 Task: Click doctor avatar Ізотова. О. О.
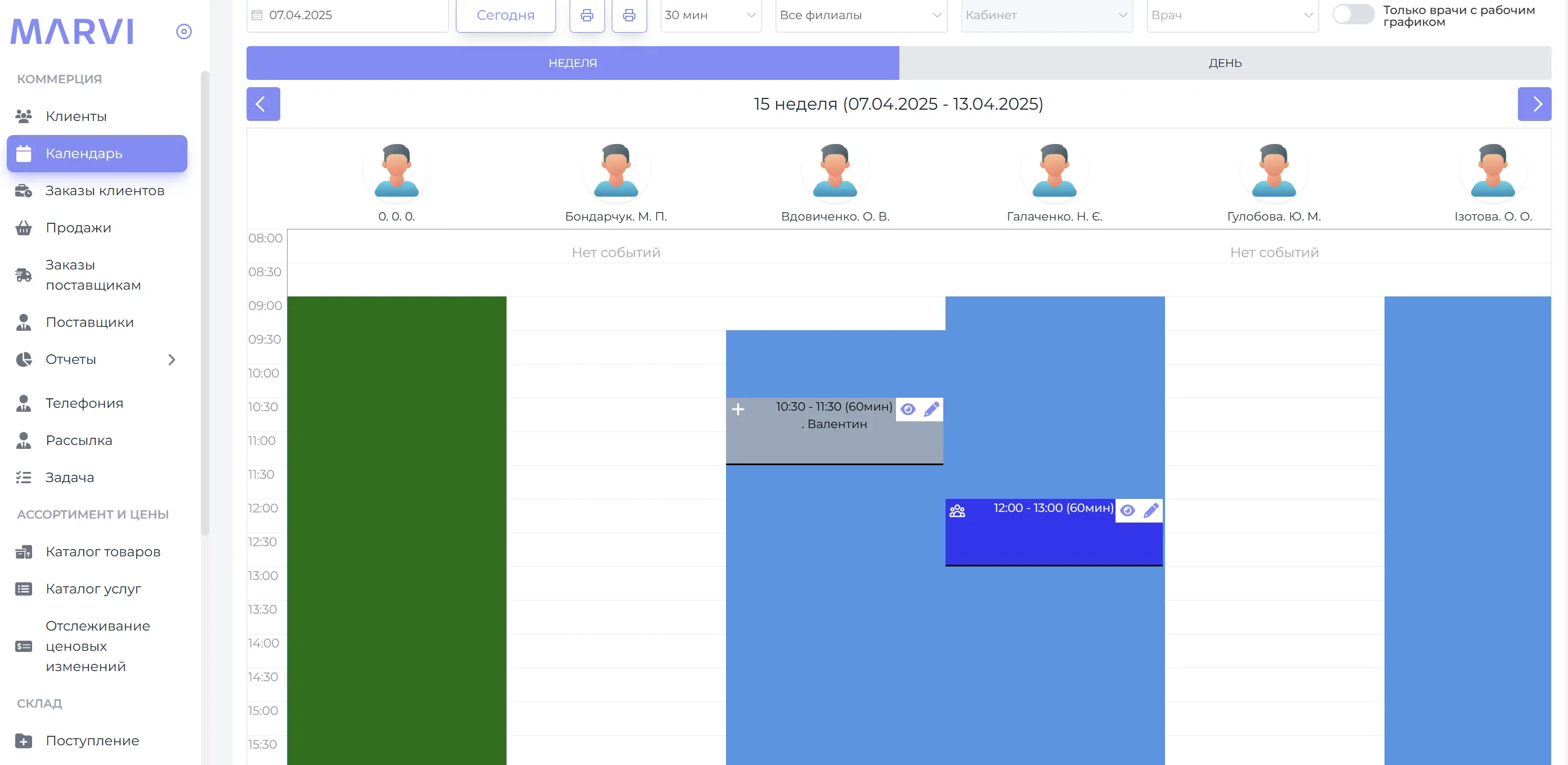[1493, 170]
